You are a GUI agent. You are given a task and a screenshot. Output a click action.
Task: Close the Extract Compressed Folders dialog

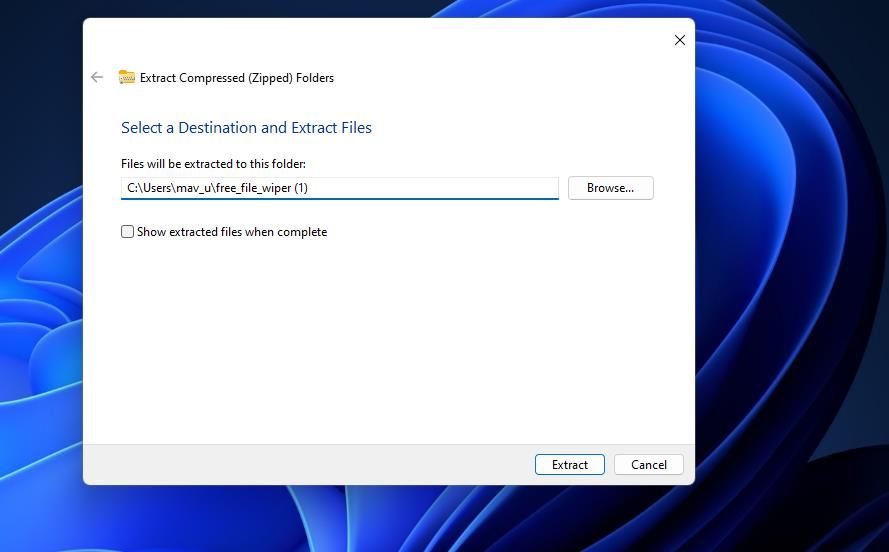(680, 40)
